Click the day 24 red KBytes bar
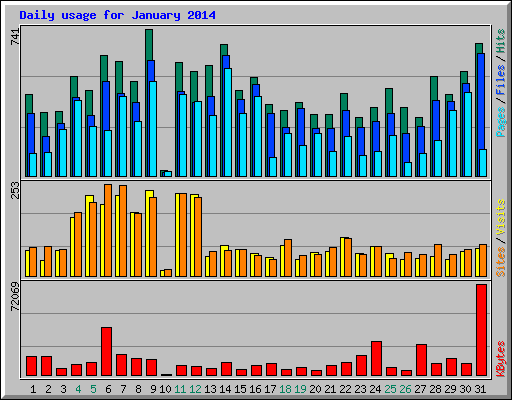512x400 pixels. (376, 358)
